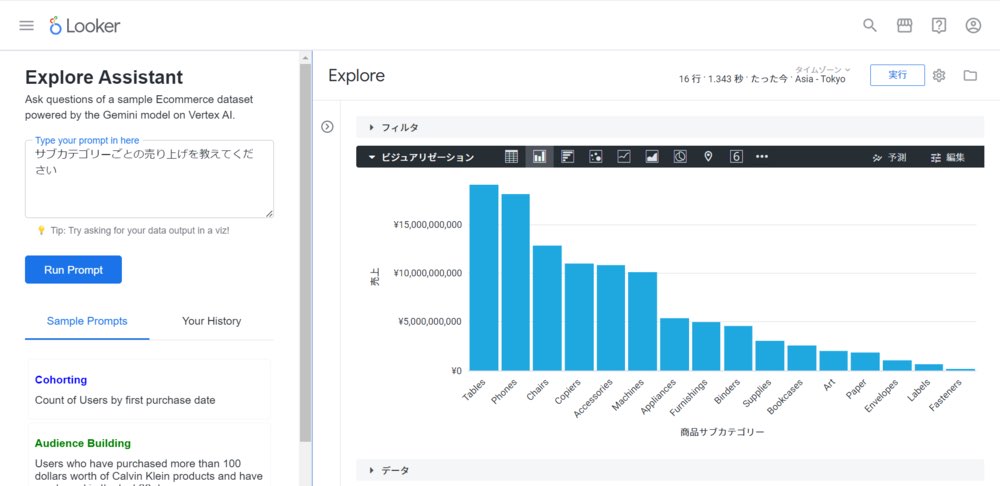Switch to Sample Prompts tab

87,321
